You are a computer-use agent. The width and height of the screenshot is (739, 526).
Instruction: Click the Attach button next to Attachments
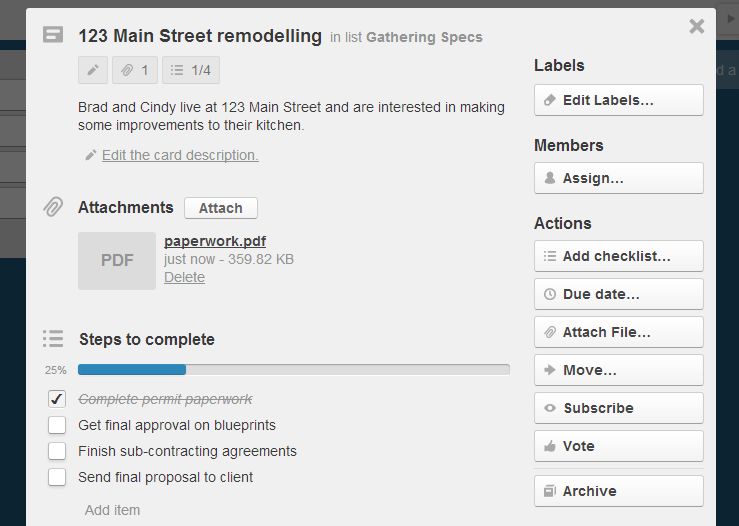pos(220,208)
